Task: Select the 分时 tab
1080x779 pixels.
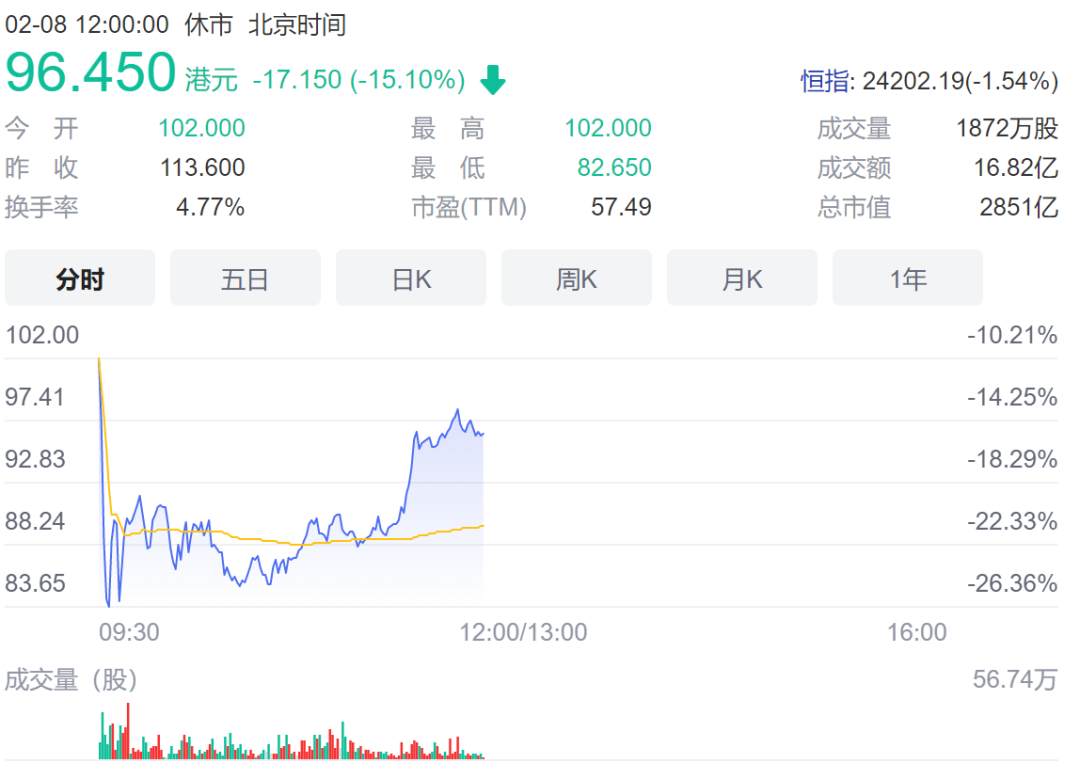Action: [x=80, y=279]
